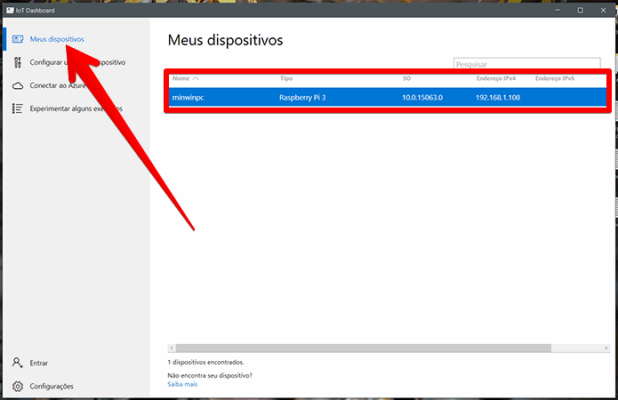This screenshot has width=618, height=400.
Task: Click the Raspberry Pi 3 type cell
Action: (x=302, y=97)
